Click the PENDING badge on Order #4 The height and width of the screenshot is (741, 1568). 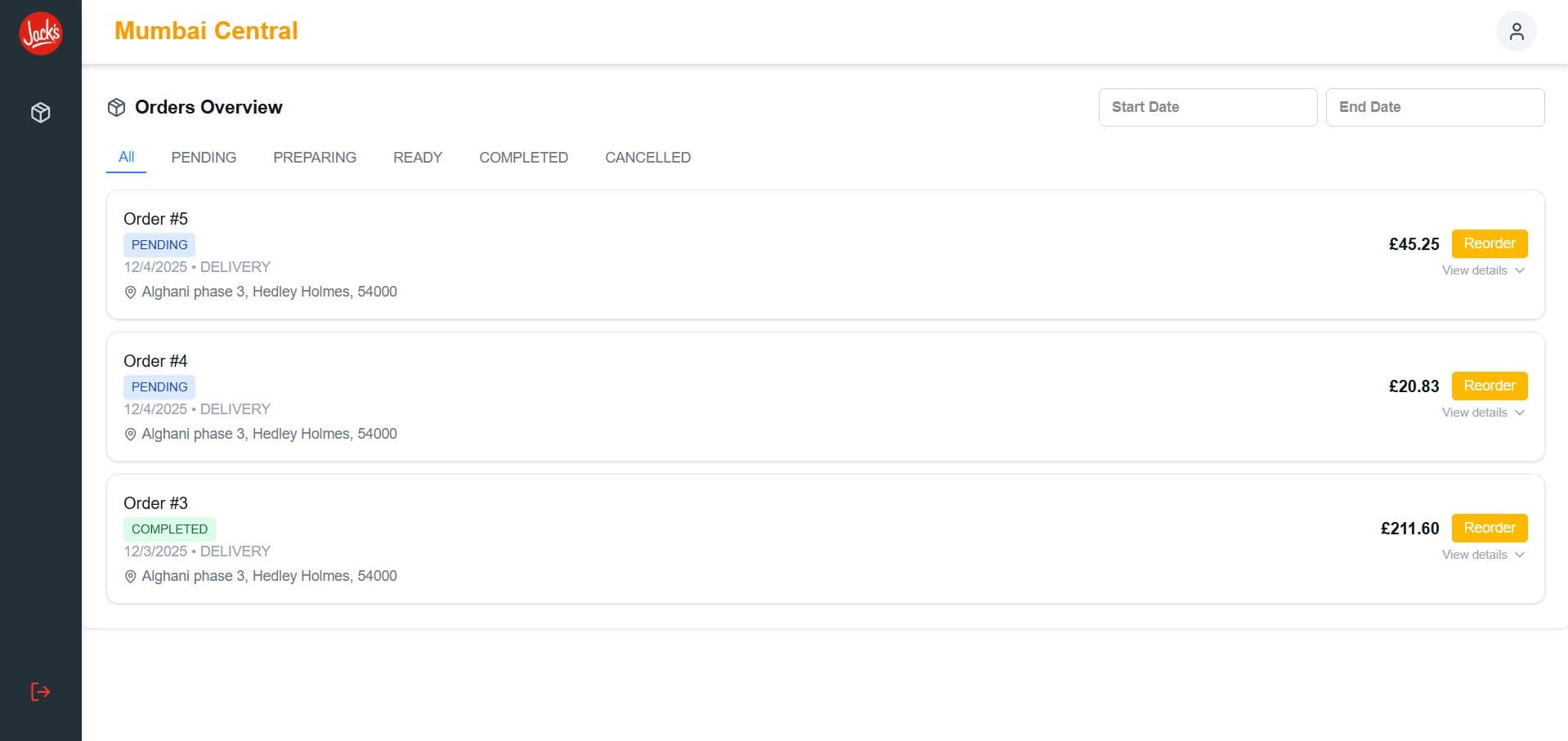(x=159, y=387)
